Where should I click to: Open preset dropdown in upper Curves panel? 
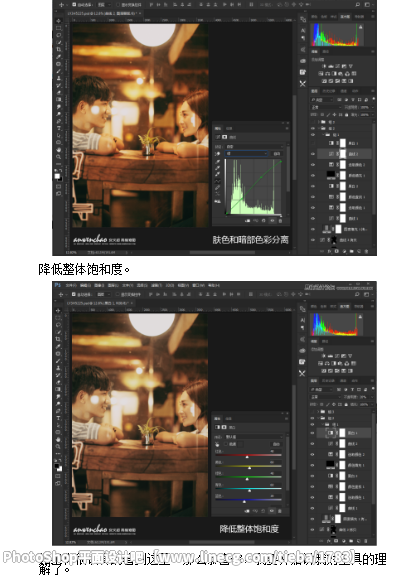click(x=253, y=146)
